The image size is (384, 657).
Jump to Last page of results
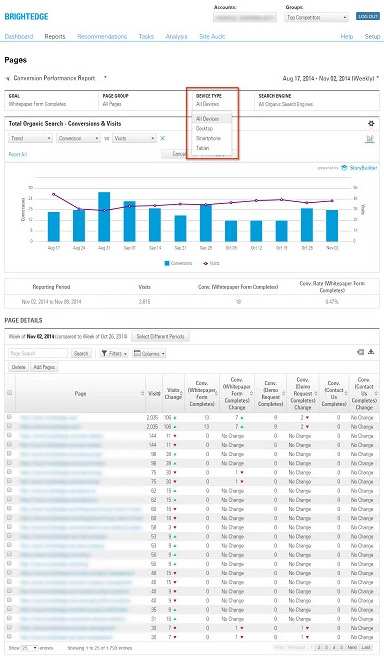366,647
